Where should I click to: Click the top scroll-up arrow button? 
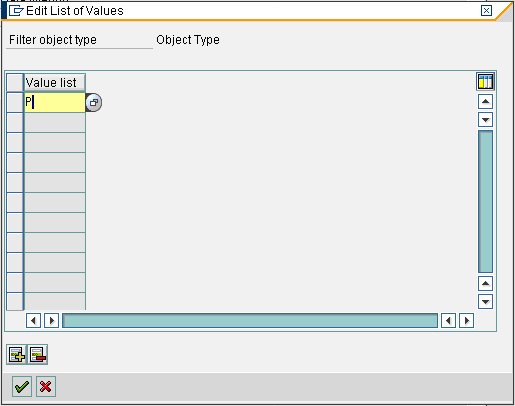tap(485, 102)
